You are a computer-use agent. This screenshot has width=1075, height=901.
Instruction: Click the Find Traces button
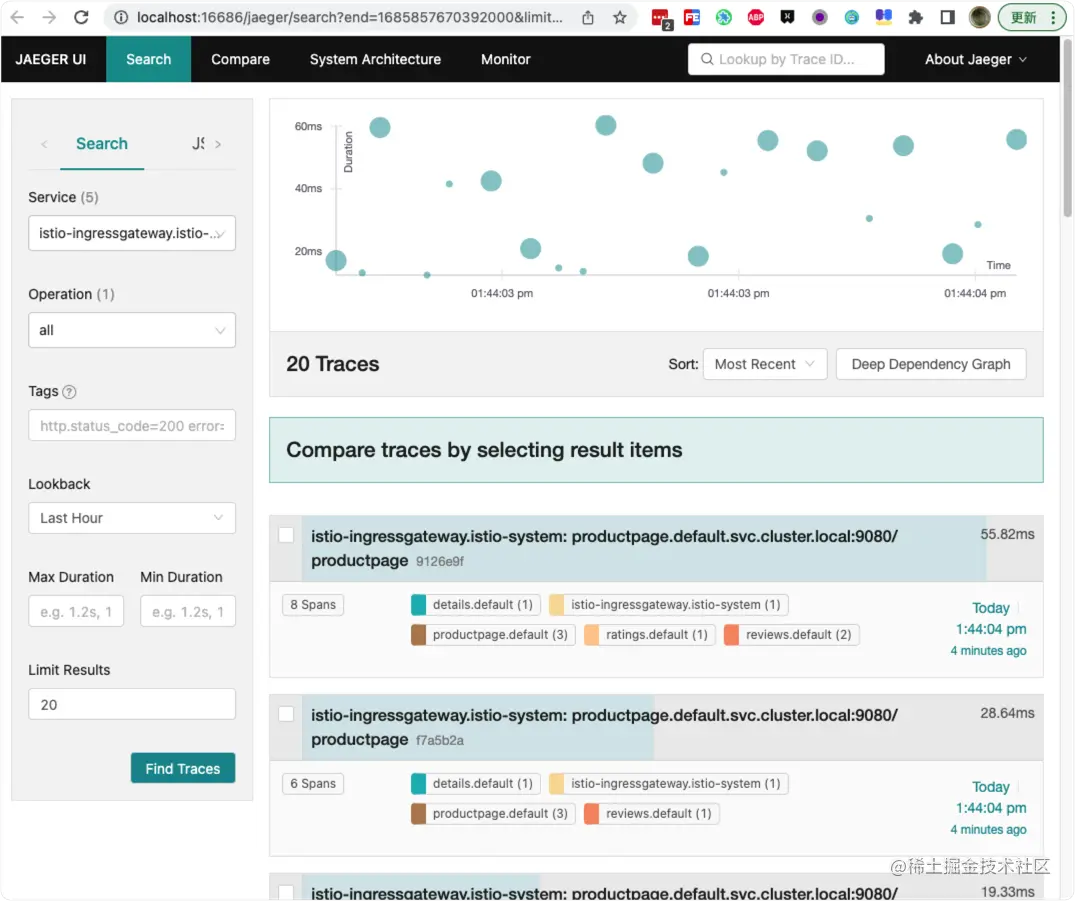coord(182,769)
